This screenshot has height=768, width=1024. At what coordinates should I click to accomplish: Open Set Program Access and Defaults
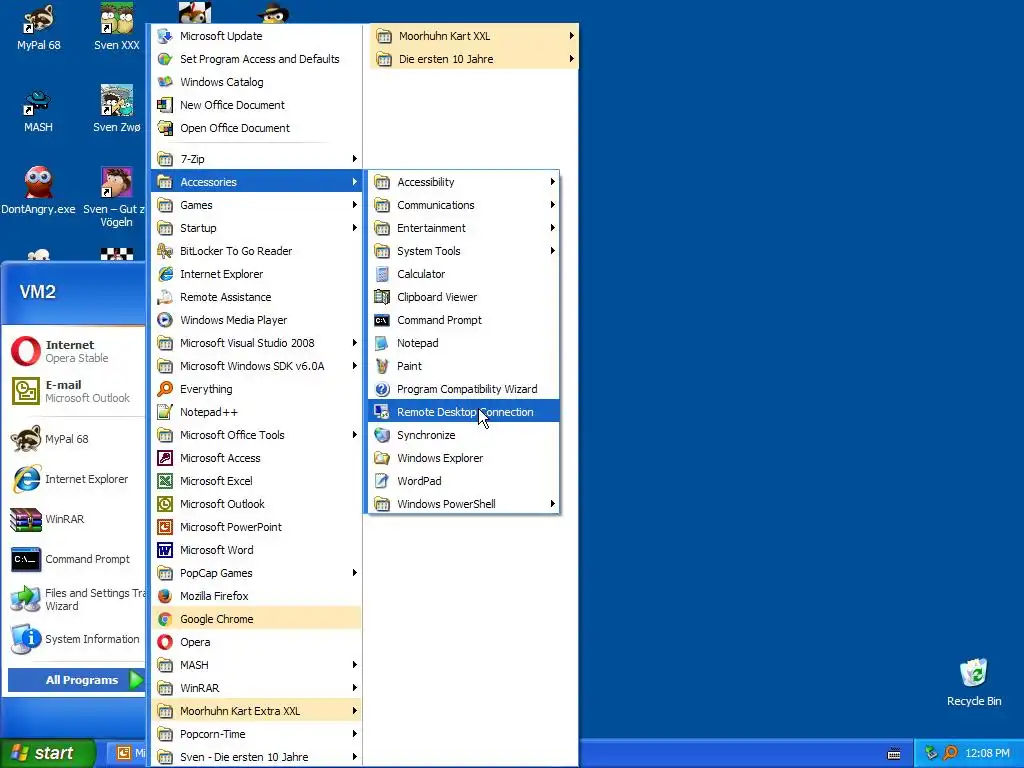257,59
